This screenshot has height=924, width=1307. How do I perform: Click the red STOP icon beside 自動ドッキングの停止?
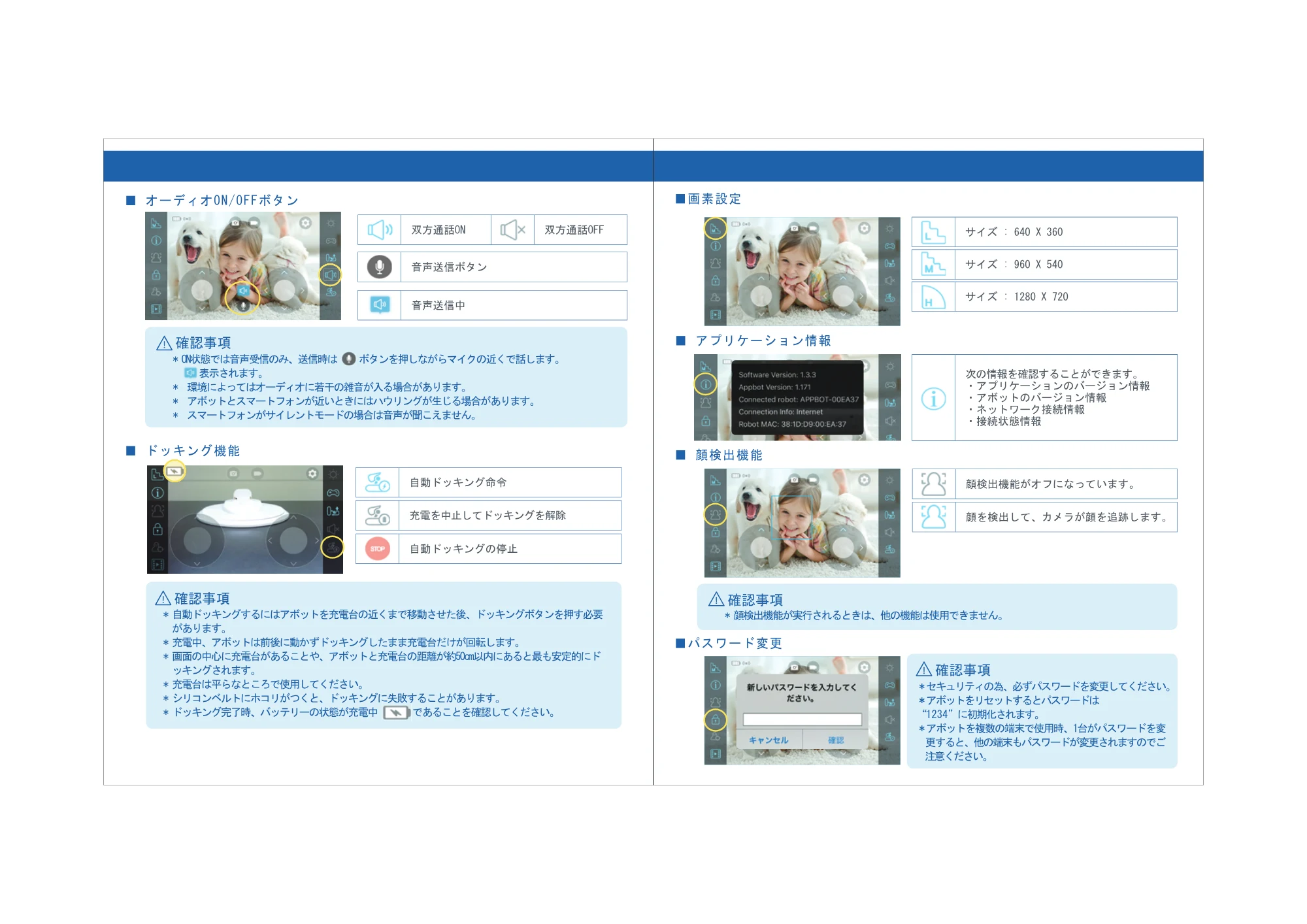coord(377,549)
